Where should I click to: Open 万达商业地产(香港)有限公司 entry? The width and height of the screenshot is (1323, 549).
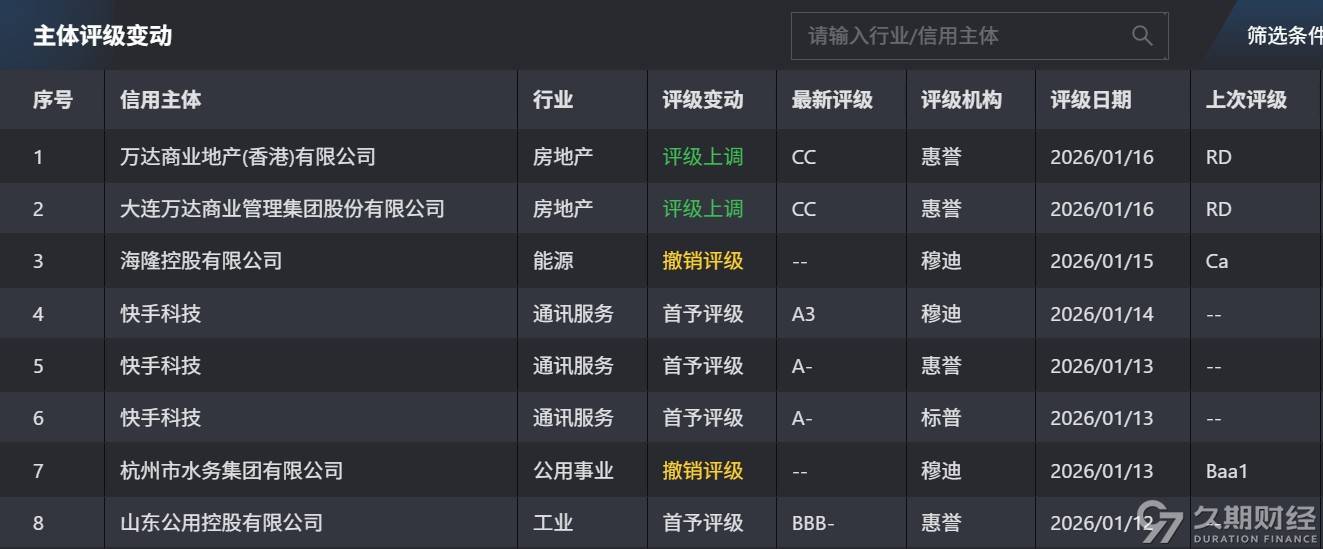[248, 157]
